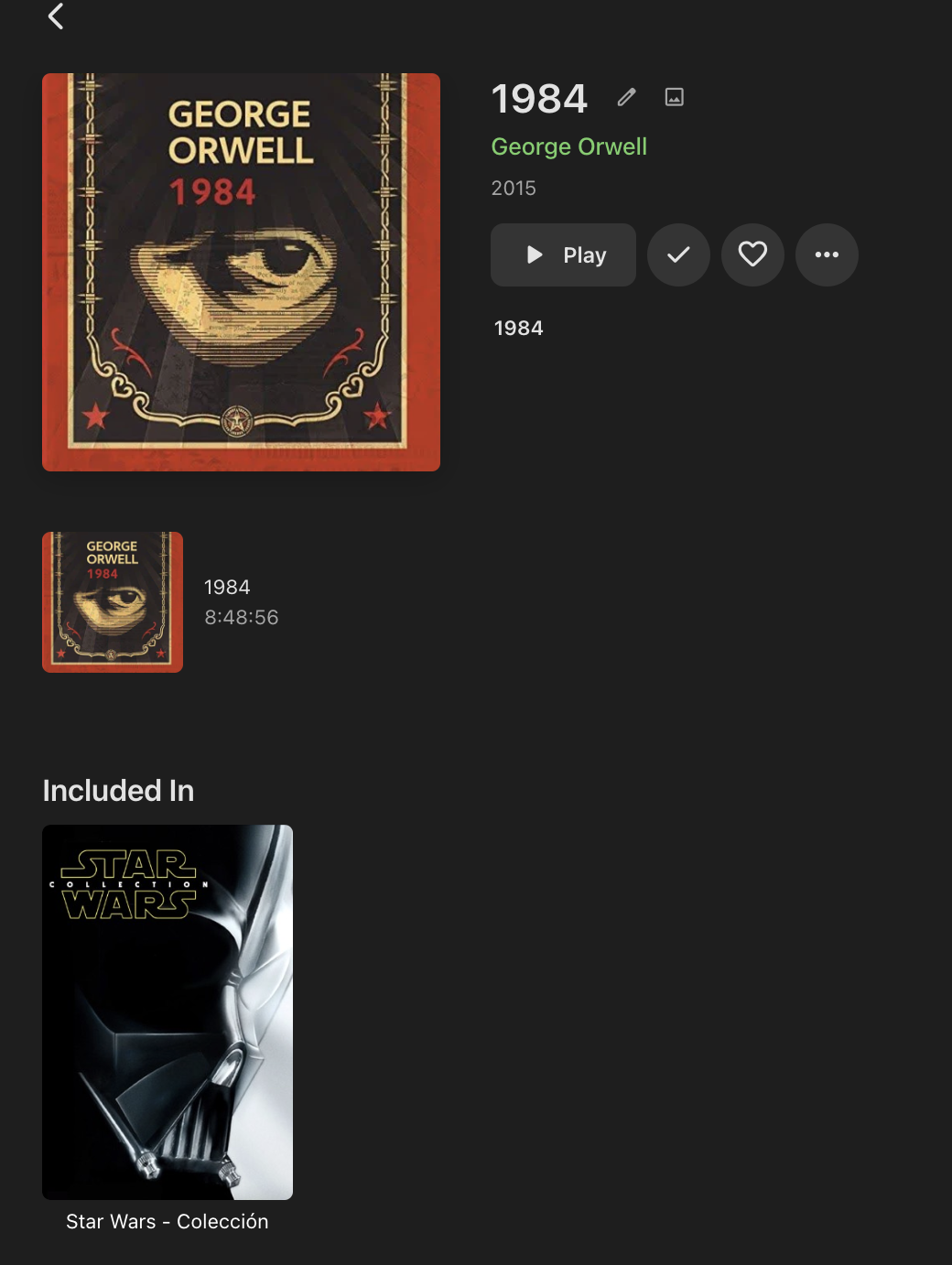
Task: Click George Orwell text on large cover
Action: (241, 132)
